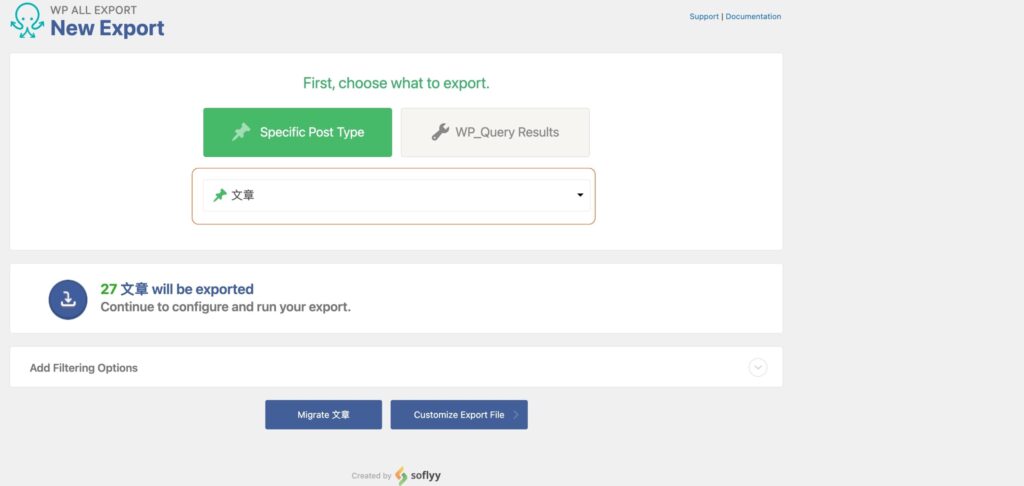
Task: Click the Customize Export File button
Action: click(459, 415)
